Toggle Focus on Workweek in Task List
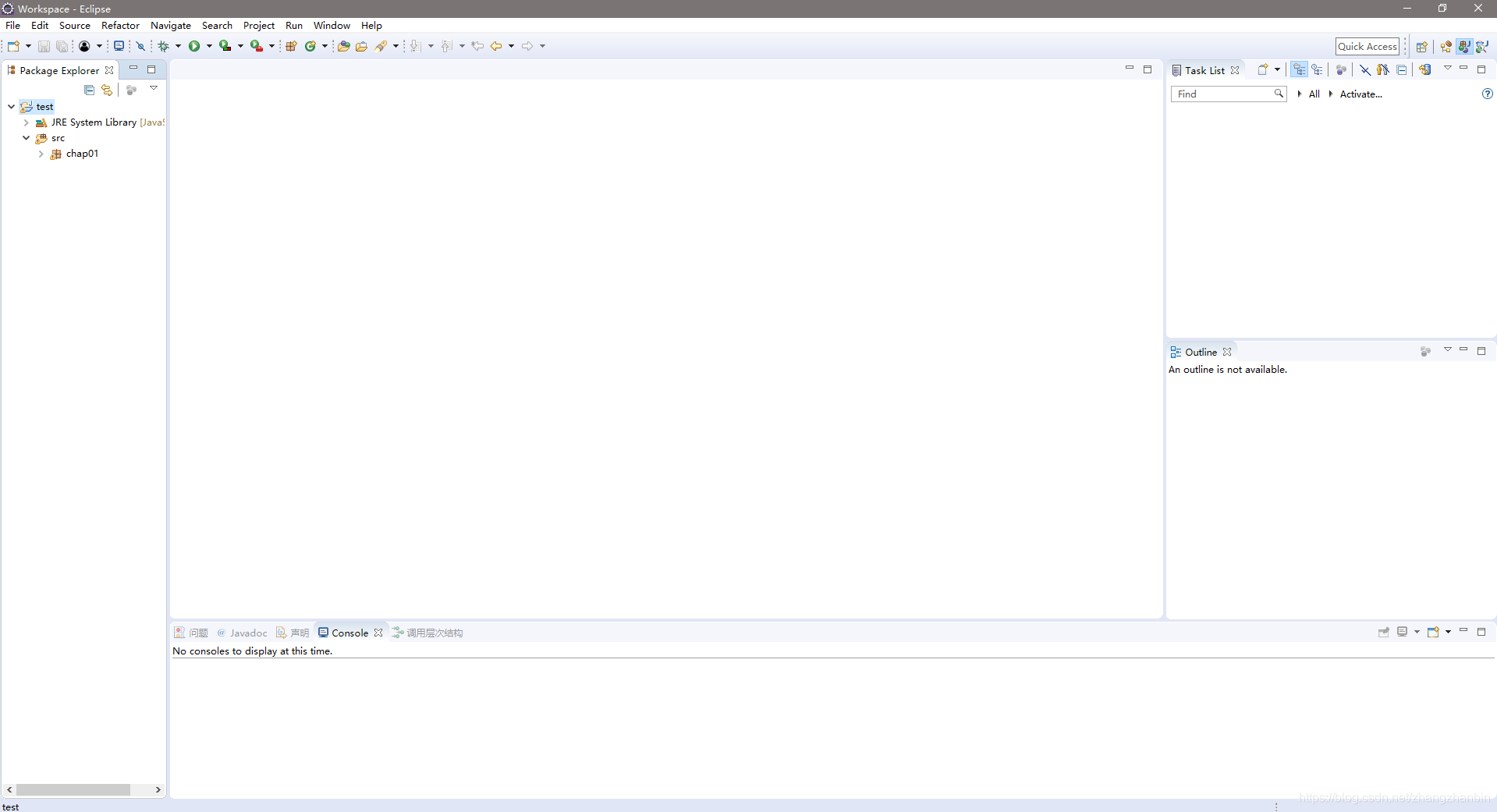 pos(1341,69)
